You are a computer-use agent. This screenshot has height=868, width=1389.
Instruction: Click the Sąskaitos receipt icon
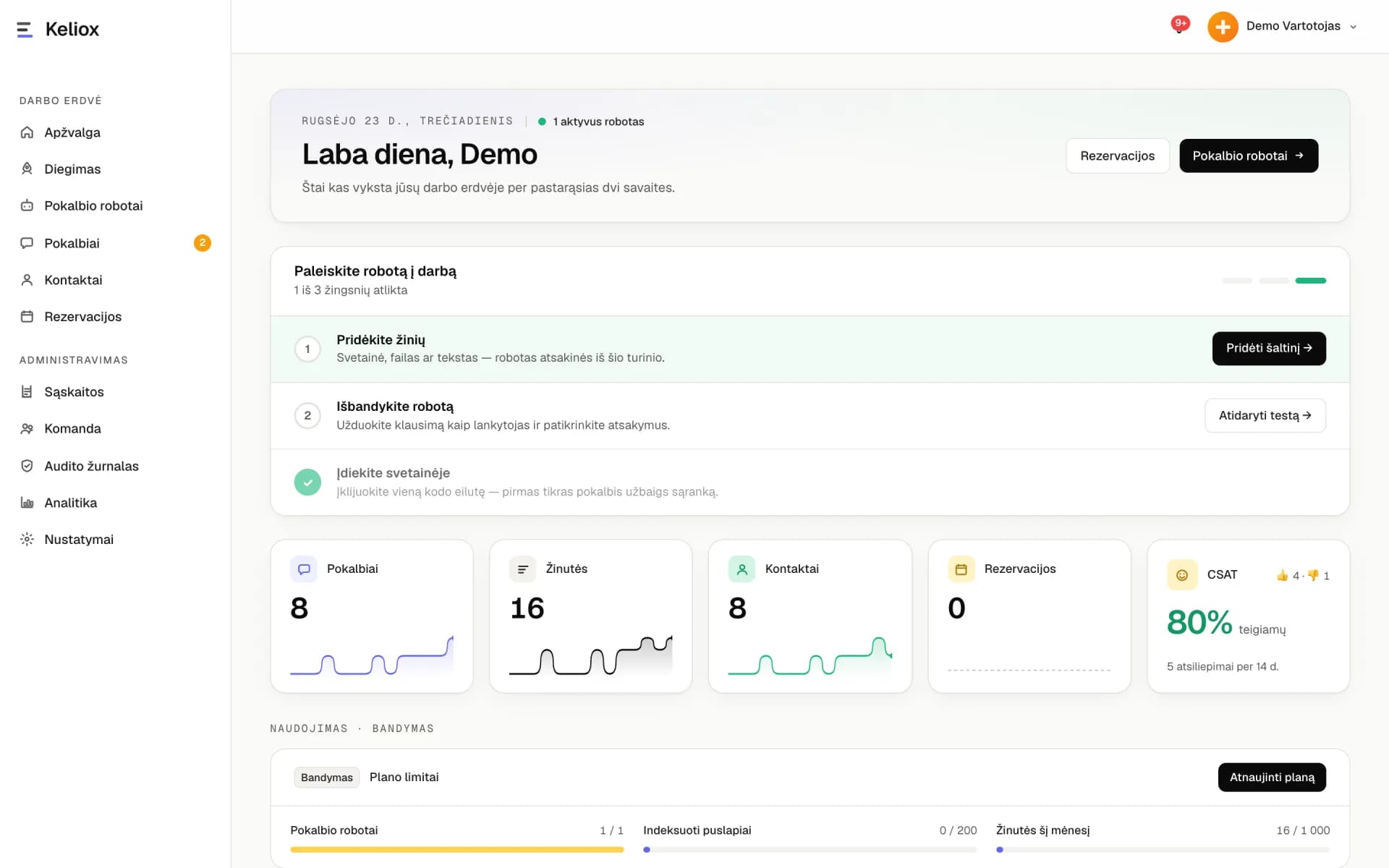(x=27, y=391)
